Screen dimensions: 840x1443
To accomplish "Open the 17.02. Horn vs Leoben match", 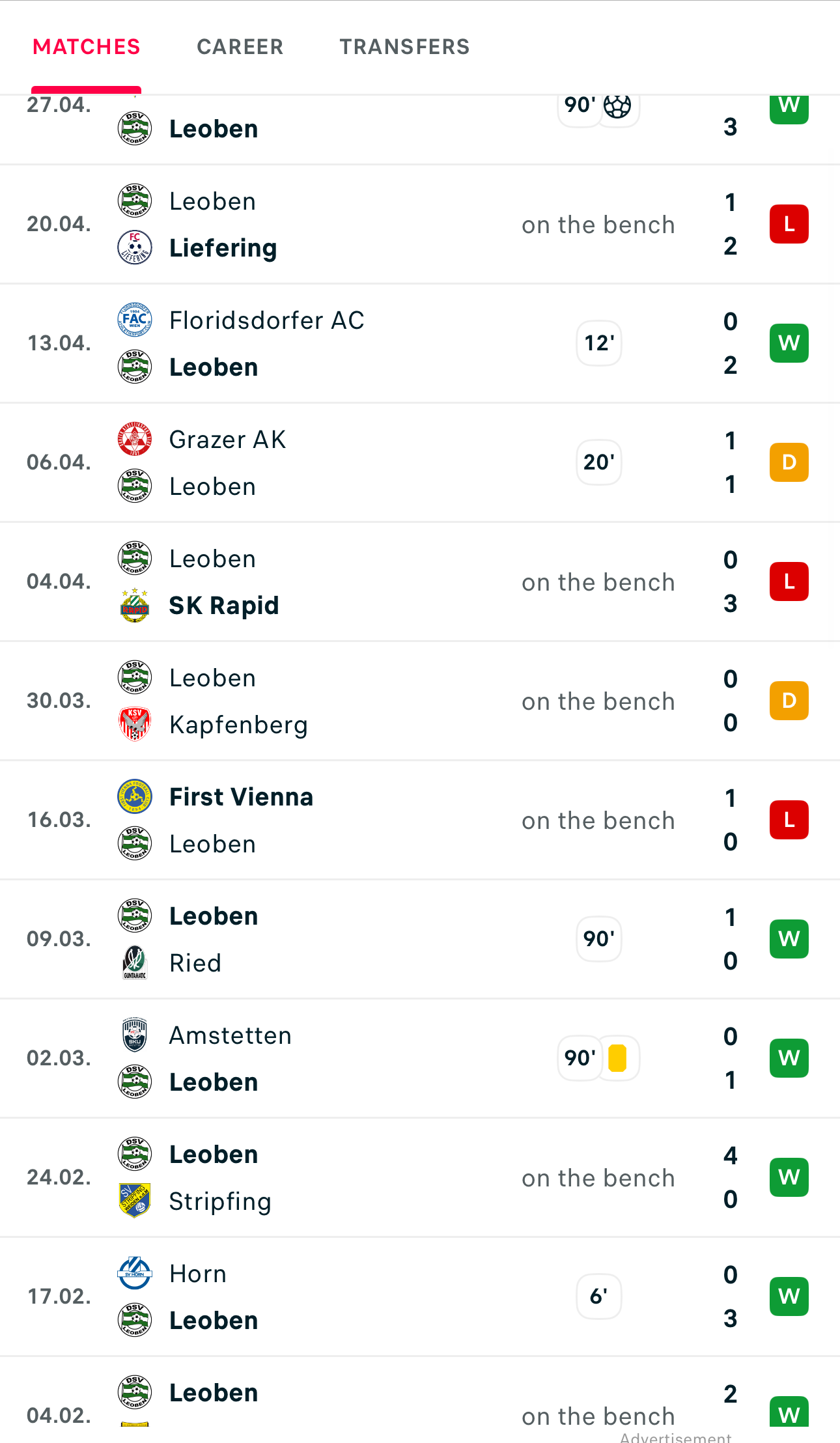I will (420, 1296).
